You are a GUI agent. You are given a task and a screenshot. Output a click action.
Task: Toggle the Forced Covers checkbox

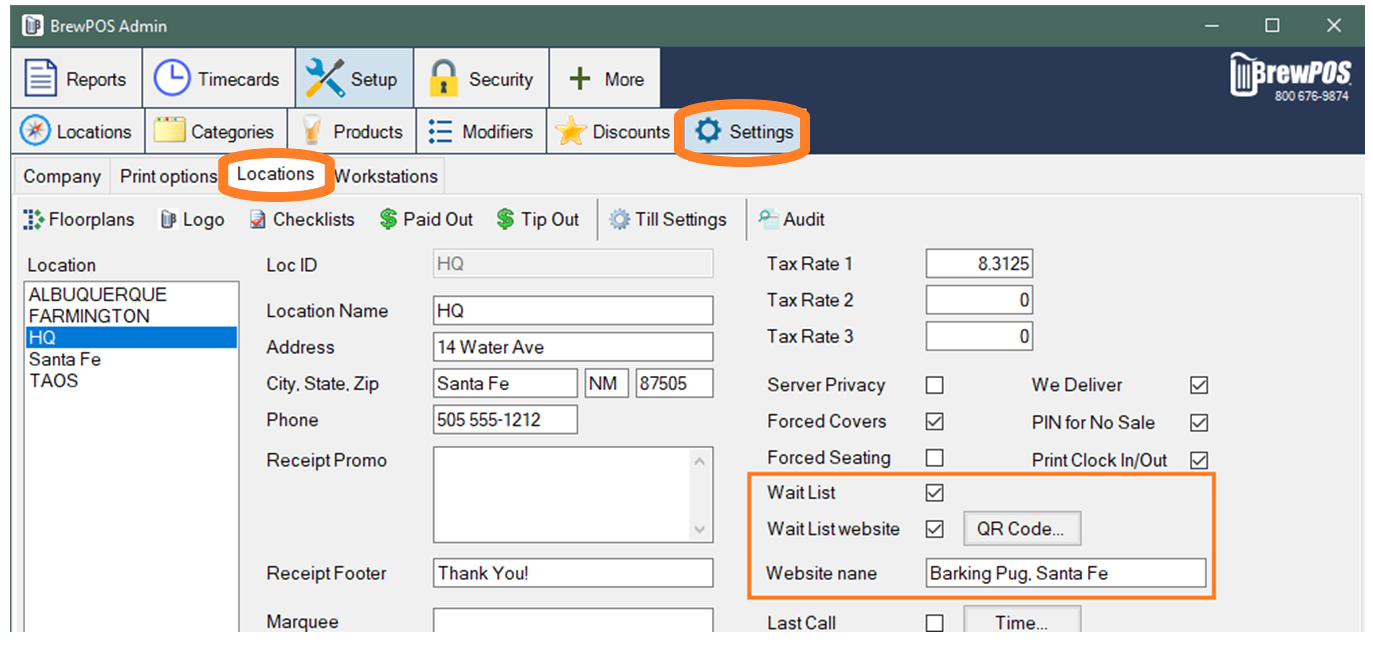935,422
